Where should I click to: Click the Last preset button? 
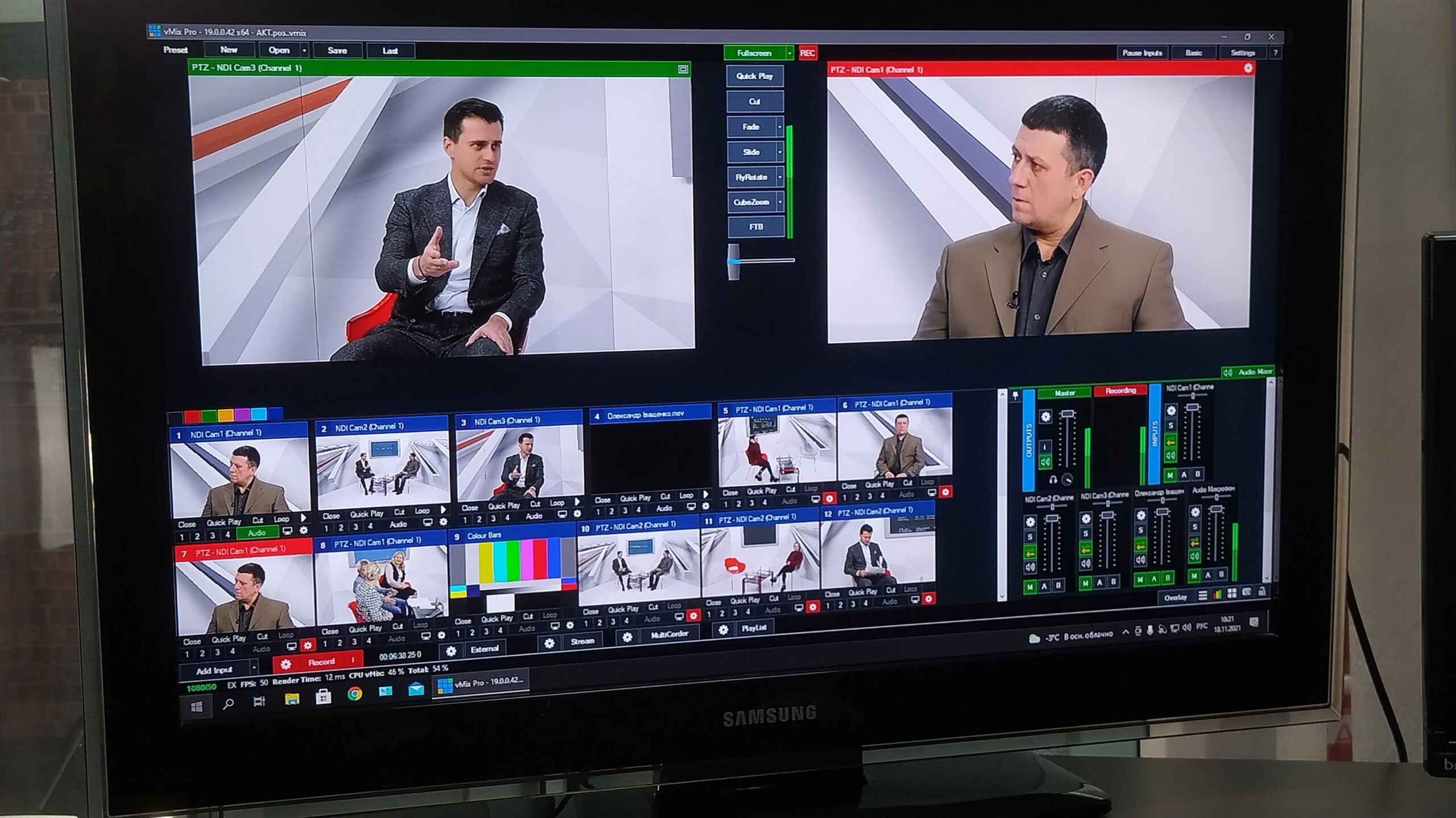390,51
